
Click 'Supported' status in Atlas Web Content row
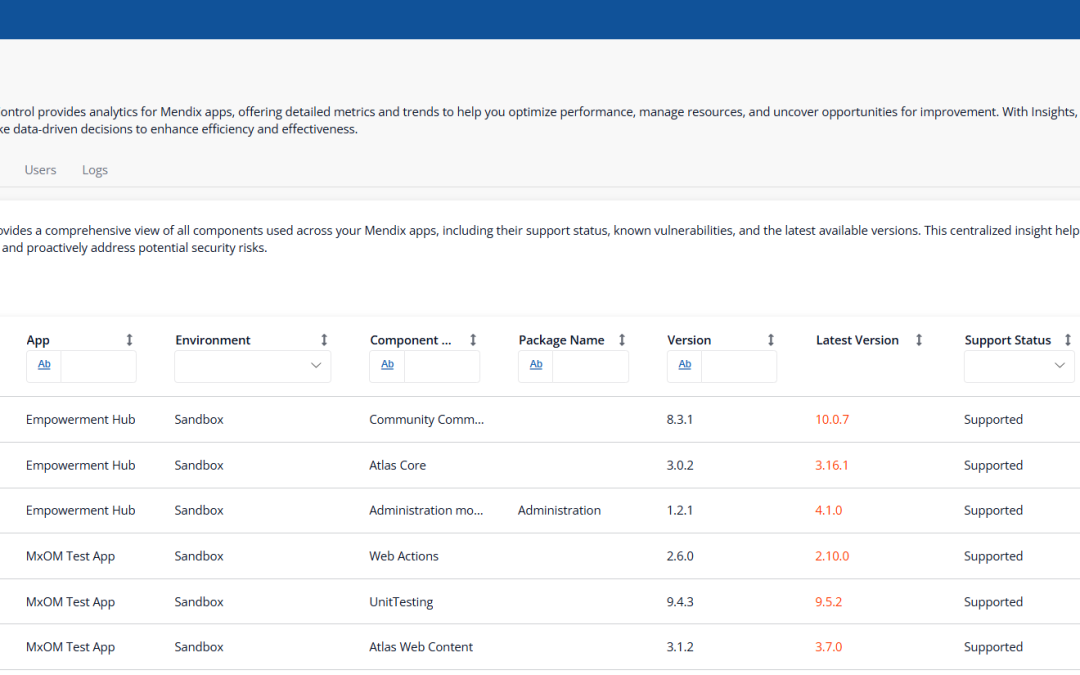(x=993, y=647)
